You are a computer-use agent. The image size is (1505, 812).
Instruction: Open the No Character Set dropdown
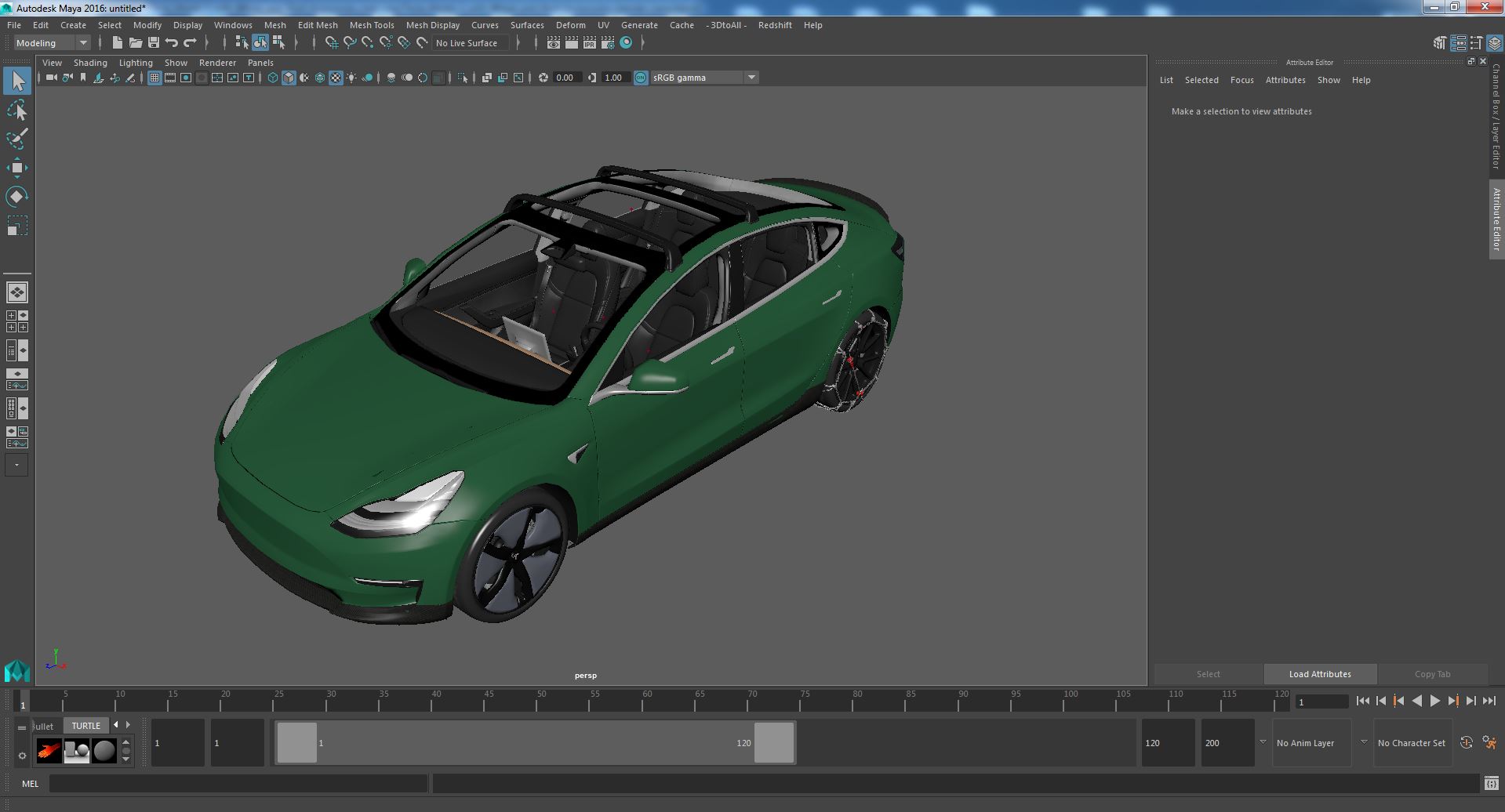1412,743
